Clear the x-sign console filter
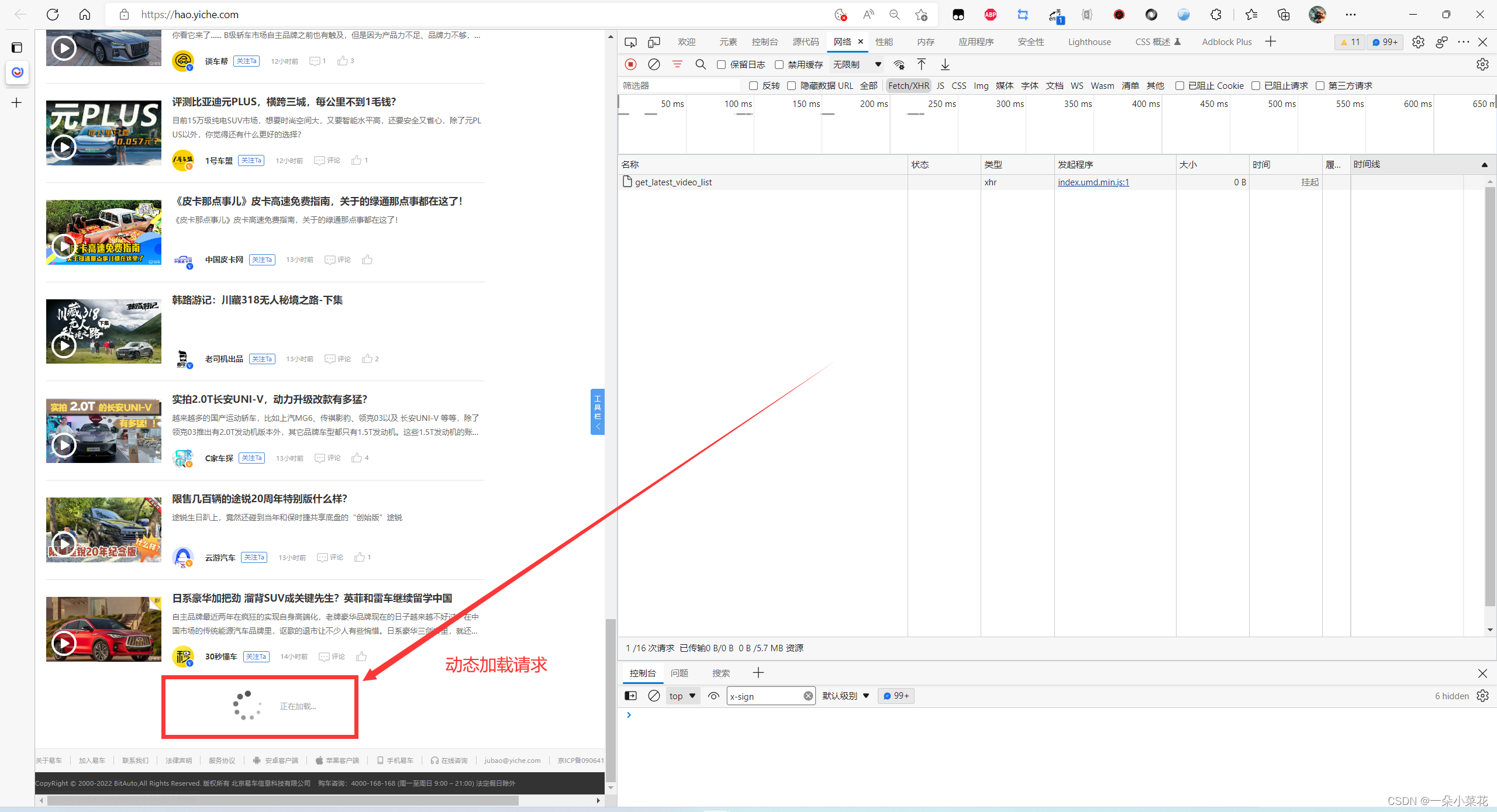 coord(808,696)
